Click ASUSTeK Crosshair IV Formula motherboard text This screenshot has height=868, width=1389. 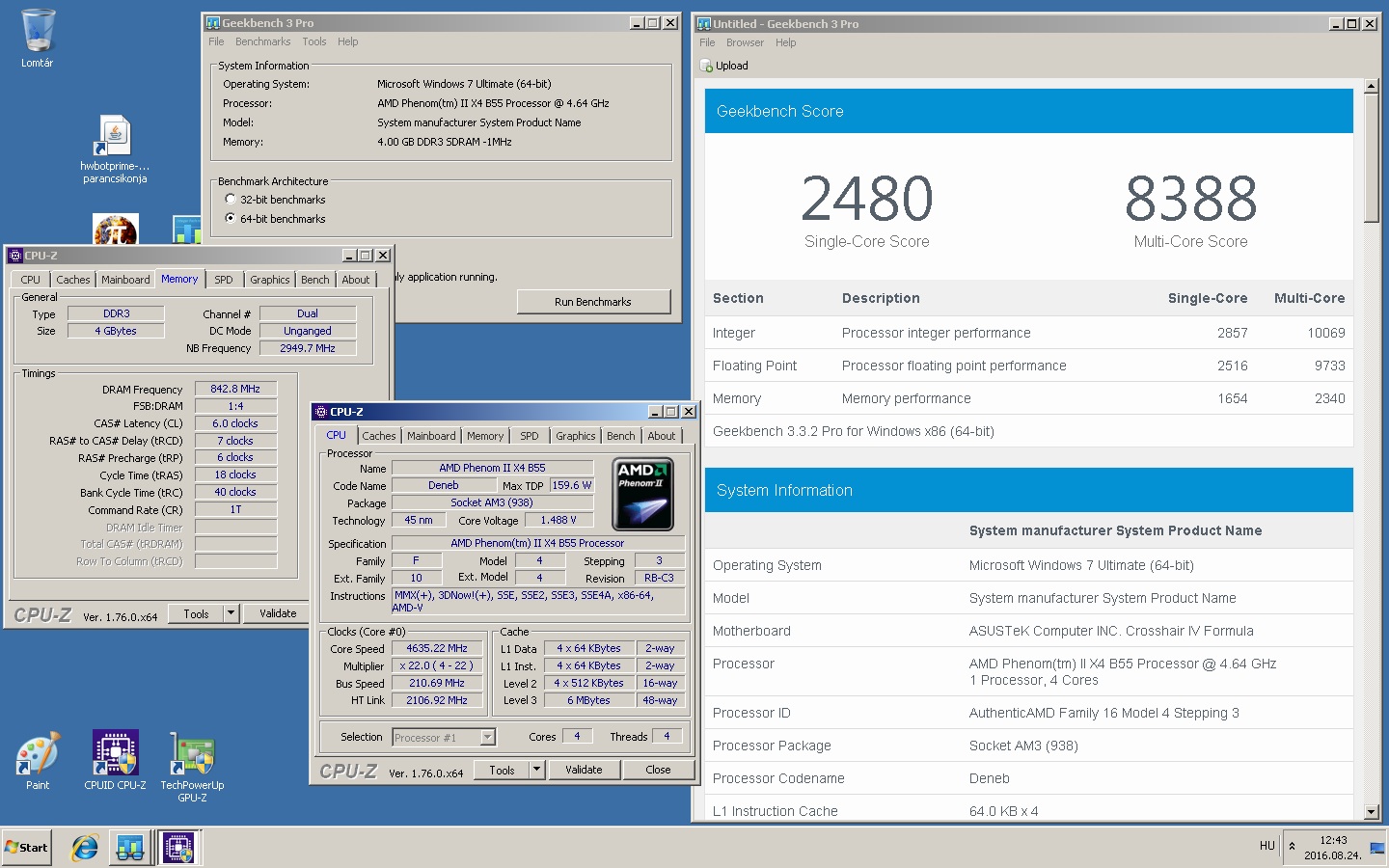tap(1111, 631)
